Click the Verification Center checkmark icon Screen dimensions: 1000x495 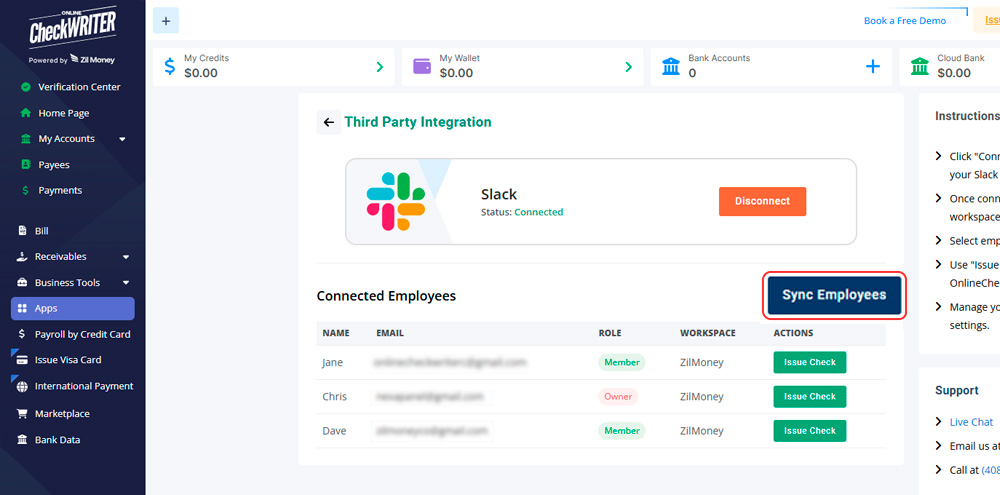26,87
